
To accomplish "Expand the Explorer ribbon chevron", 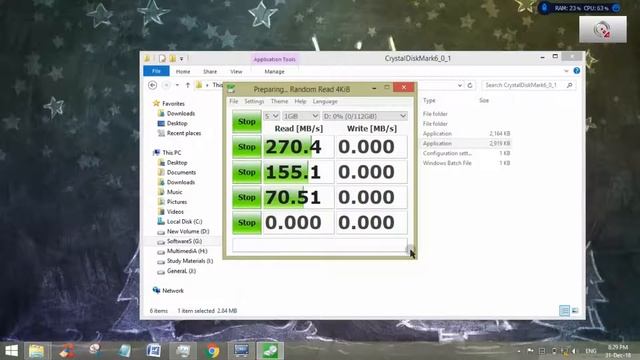I will 566,71.
